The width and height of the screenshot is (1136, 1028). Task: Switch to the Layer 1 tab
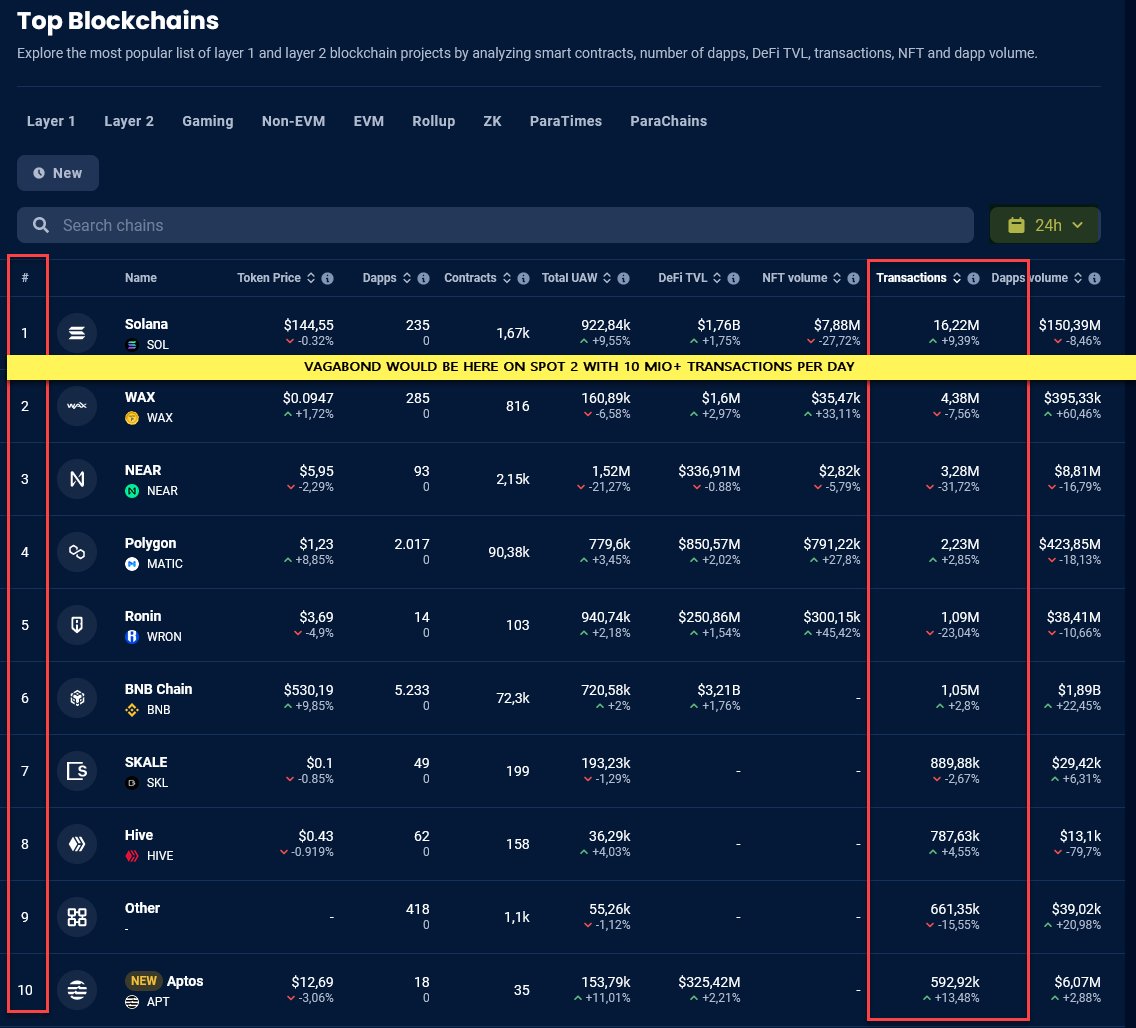click(51, 121)
